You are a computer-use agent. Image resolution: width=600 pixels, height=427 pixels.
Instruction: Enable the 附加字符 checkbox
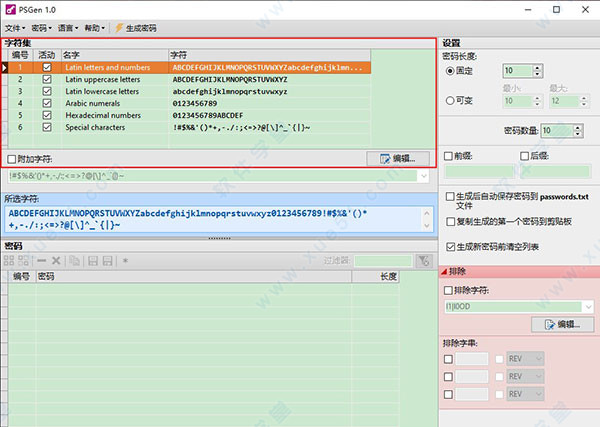11,159
